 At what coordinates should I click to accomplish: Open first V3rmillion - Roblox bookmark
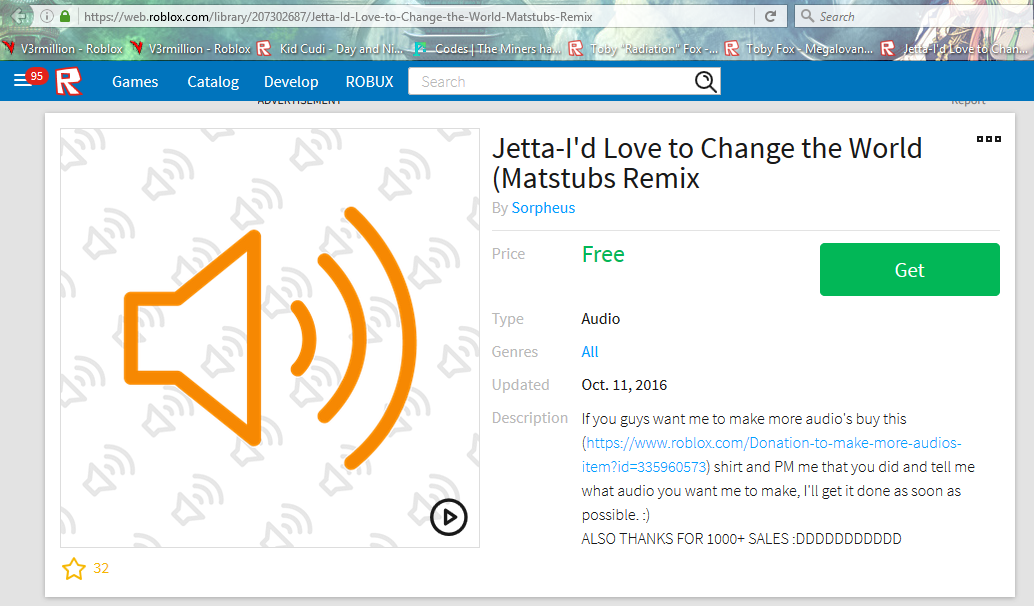63,49
